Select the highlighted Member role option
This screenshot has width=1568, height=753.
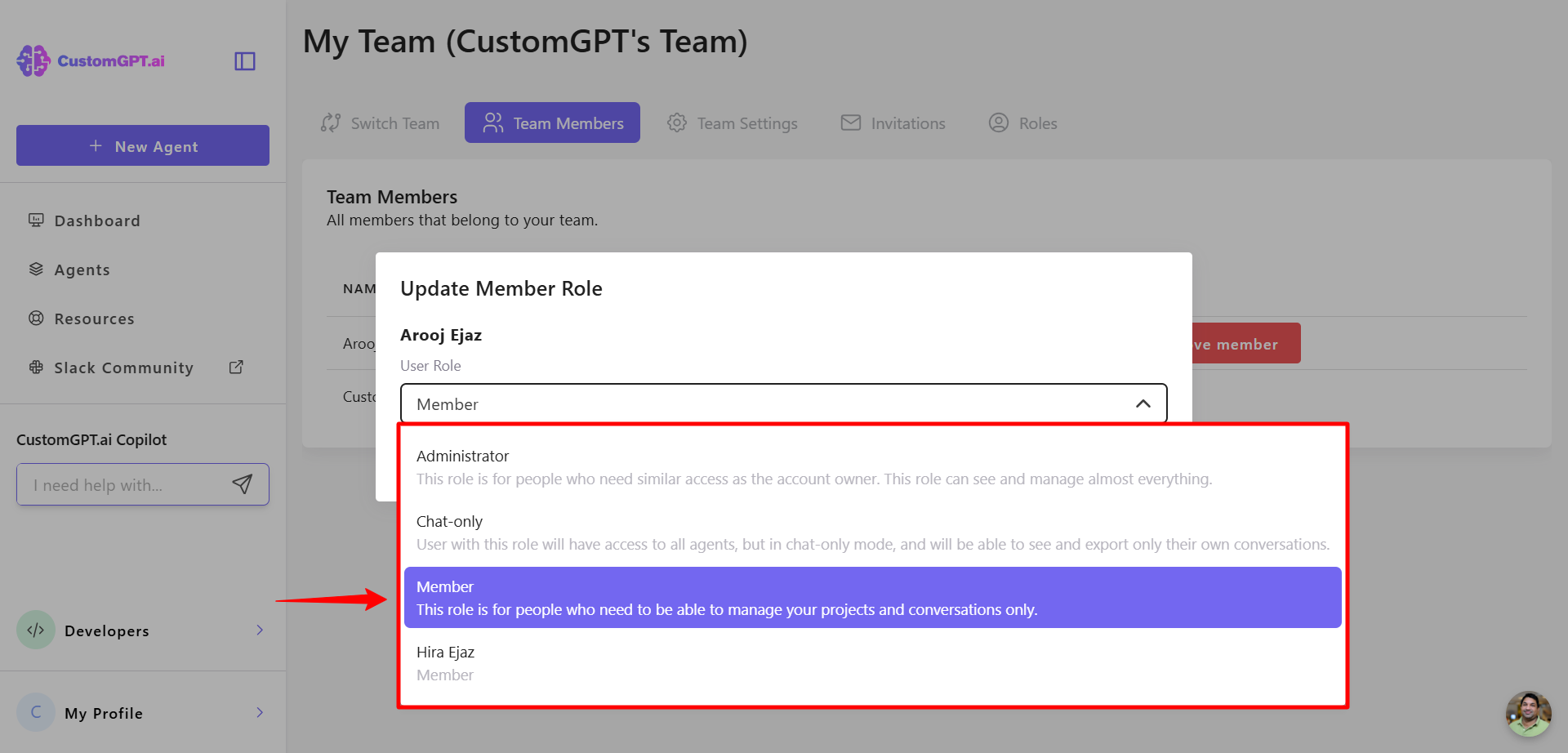(x=872, y=598)
